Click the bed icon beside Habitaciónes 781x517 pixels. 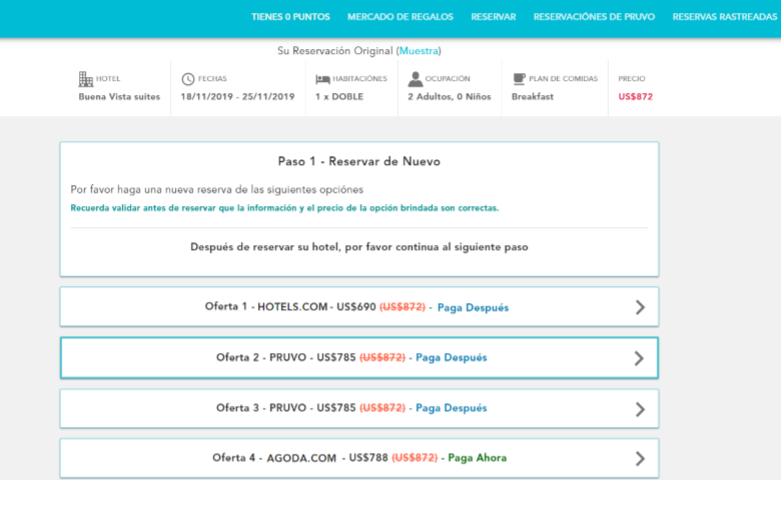coord(322,79)
